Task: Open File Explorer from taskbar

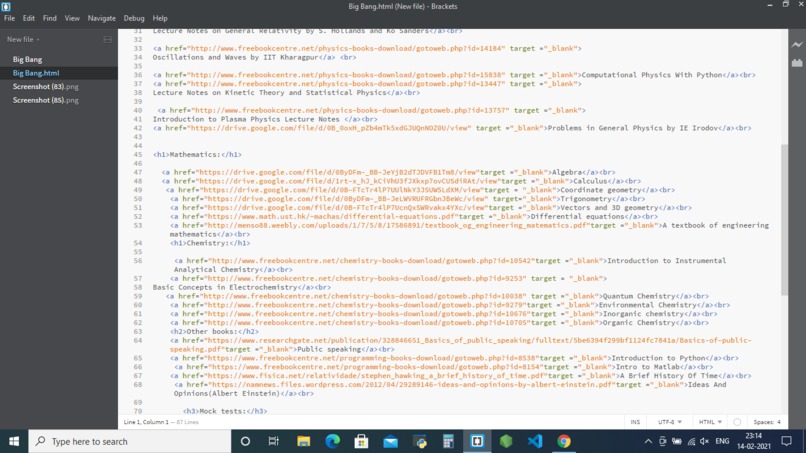Action: click(303, 441)
